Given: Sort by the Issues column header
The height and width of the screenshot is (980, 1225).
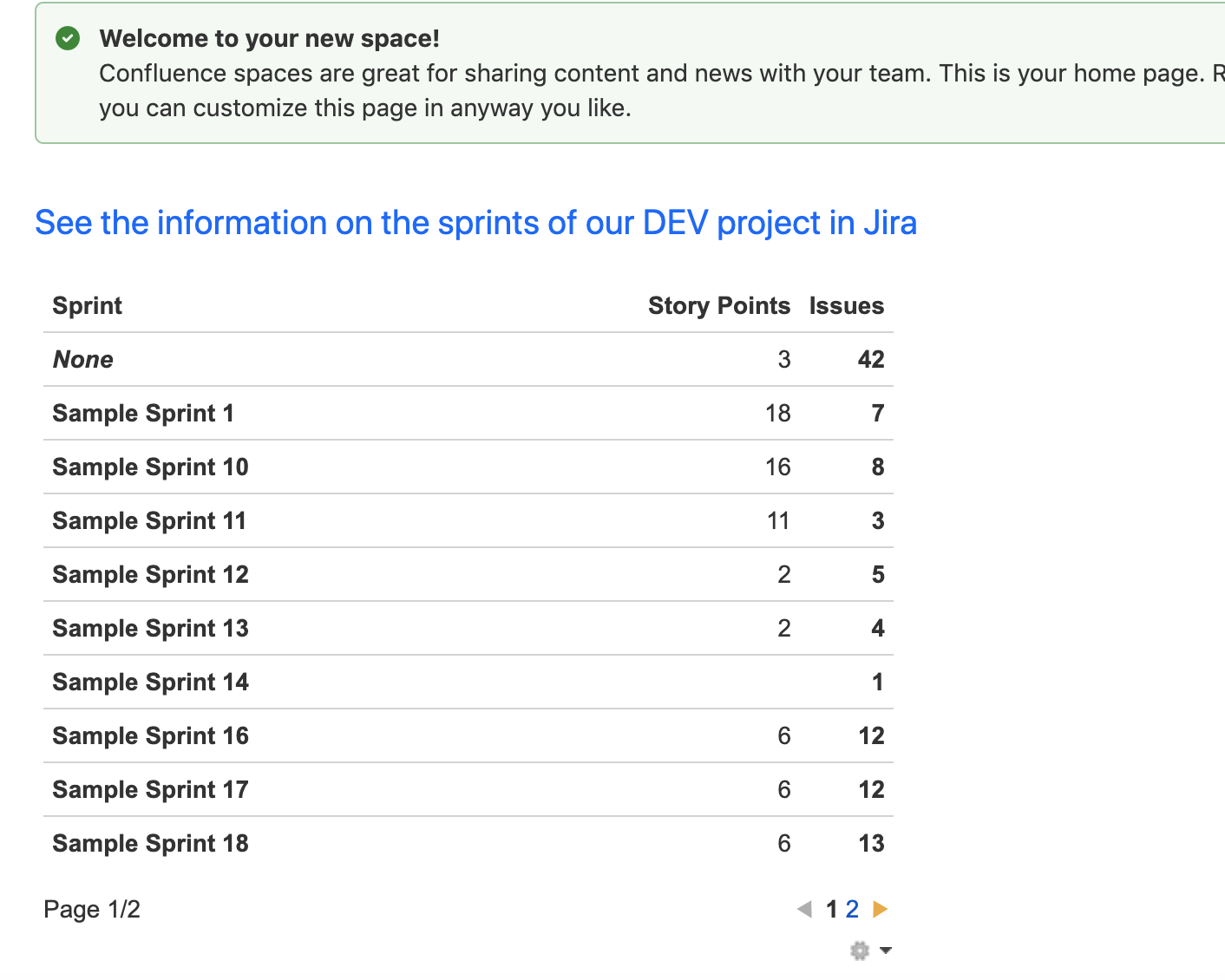Looking at the screenshot, I should [x=846, y=305].
